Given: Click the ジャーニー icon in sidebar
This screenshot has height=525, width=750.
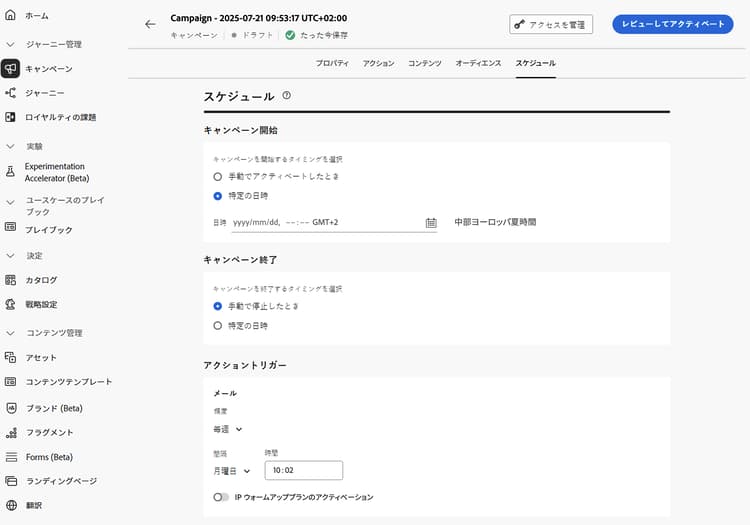Looking at the screenshot, I should click(11, 93).
